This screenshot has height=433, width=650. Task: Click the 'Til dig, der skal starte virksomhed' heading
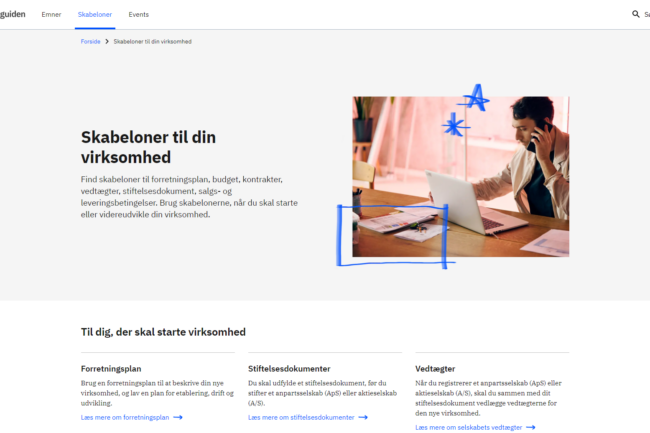(163, 331)
